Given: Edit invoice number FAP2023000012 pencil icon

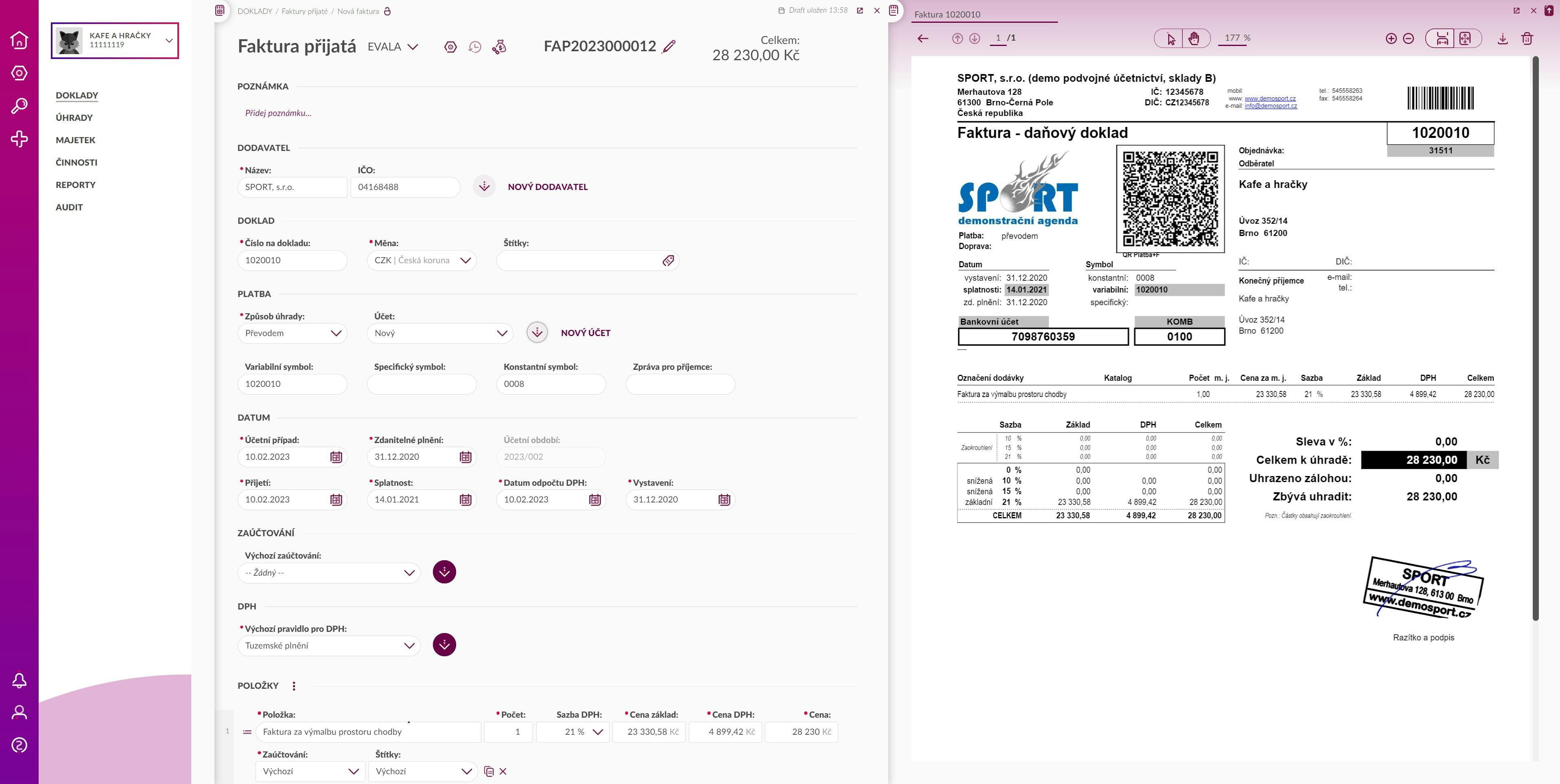Looking at the screenshot, I should click(x=669, y=47).
